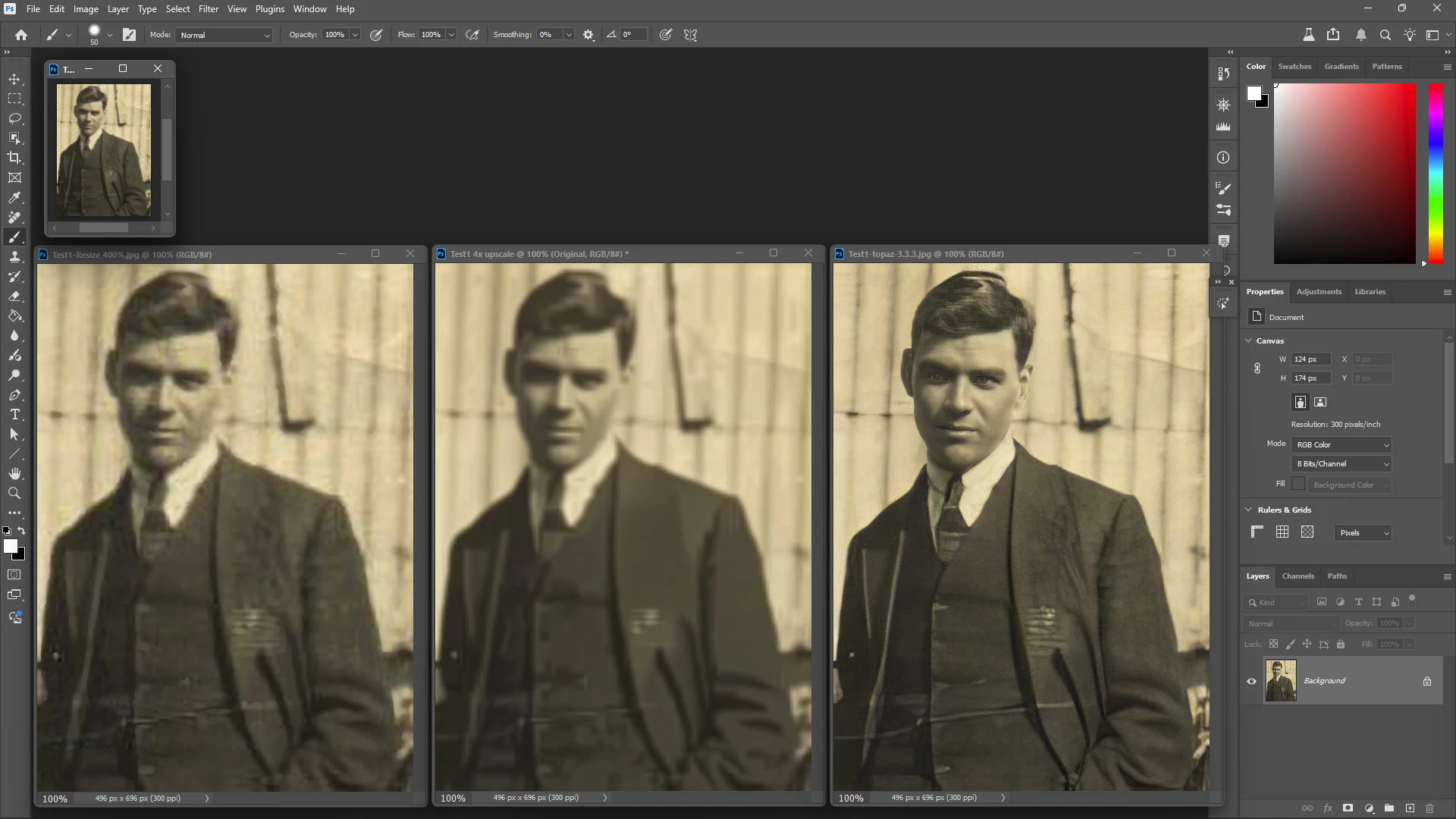Switch to the Channels tab
The width and height of the screenshot is (1456, 819).
click(x=1298, y=576)
